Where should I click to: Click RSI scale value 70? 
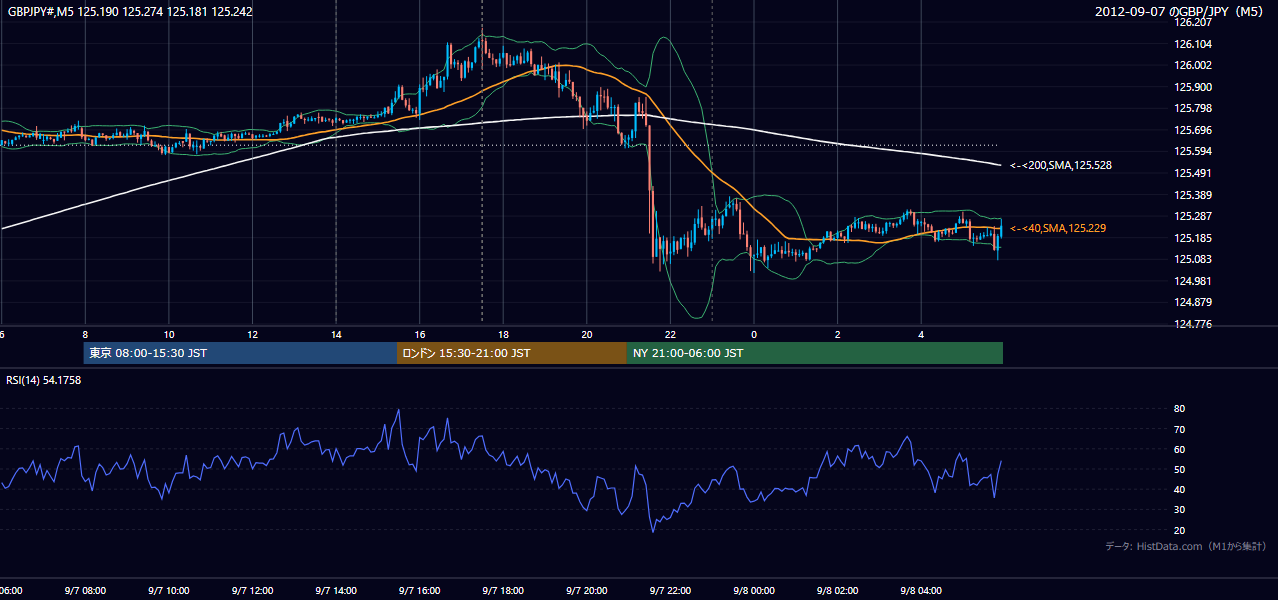click(1179, 429)
